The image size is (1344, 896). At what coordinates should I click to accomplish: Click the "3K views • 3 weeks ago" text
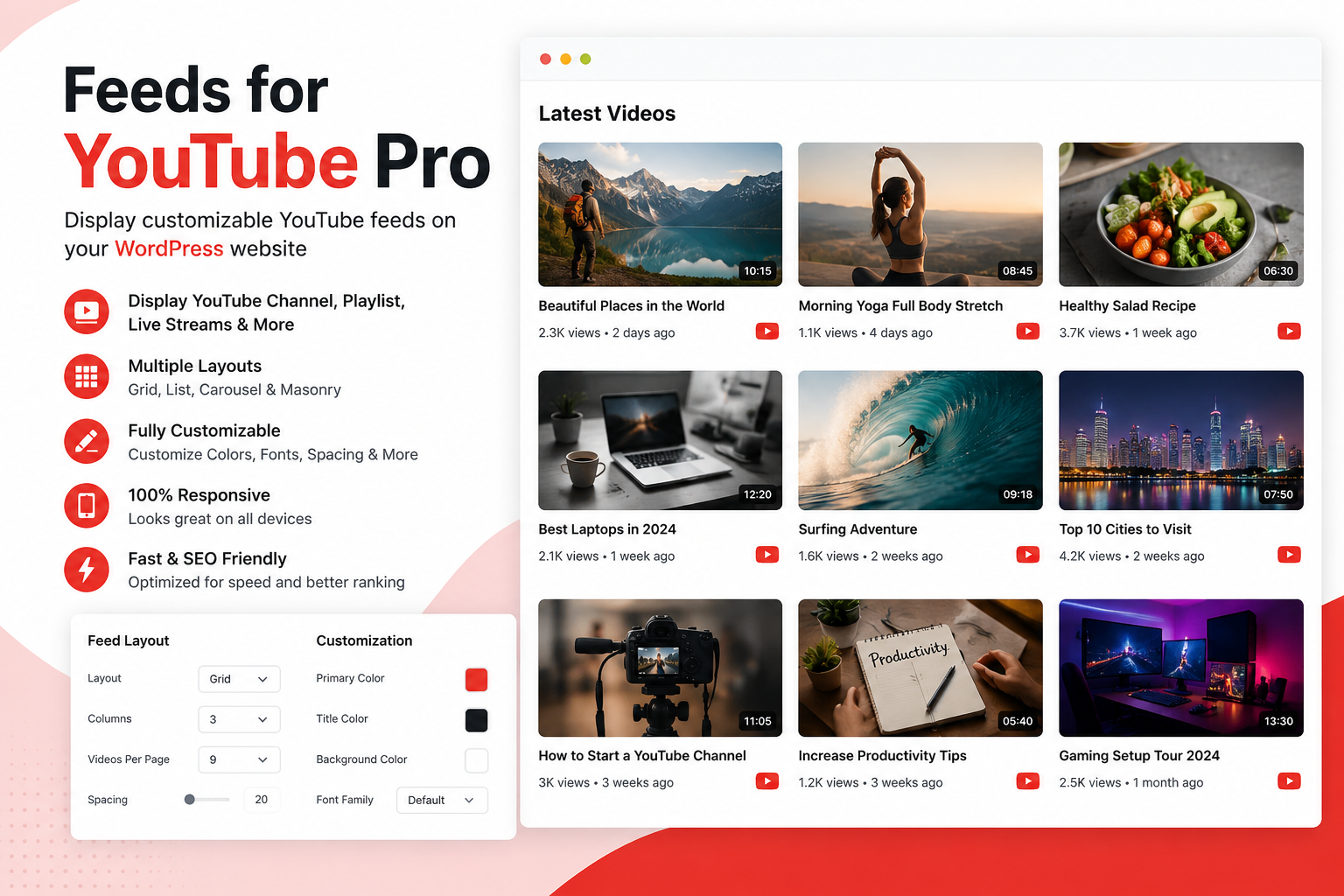605,782
